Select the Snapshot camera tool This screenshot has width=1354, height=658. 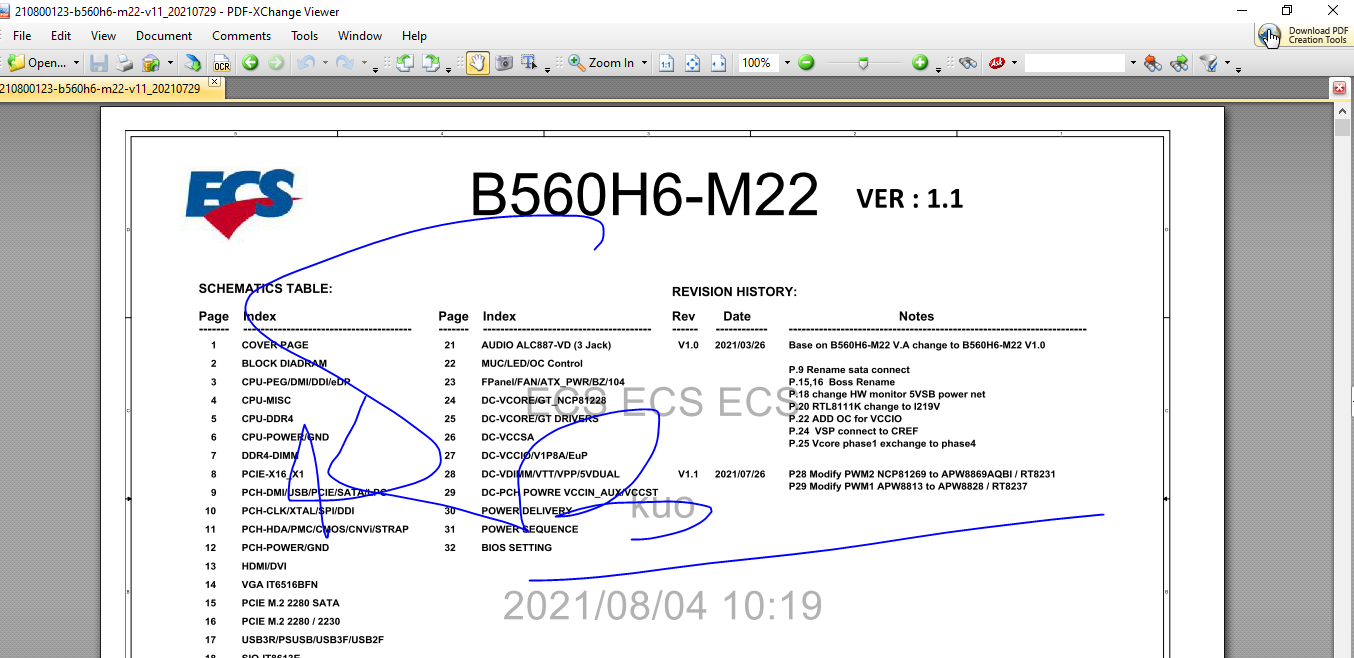[504, 62]
